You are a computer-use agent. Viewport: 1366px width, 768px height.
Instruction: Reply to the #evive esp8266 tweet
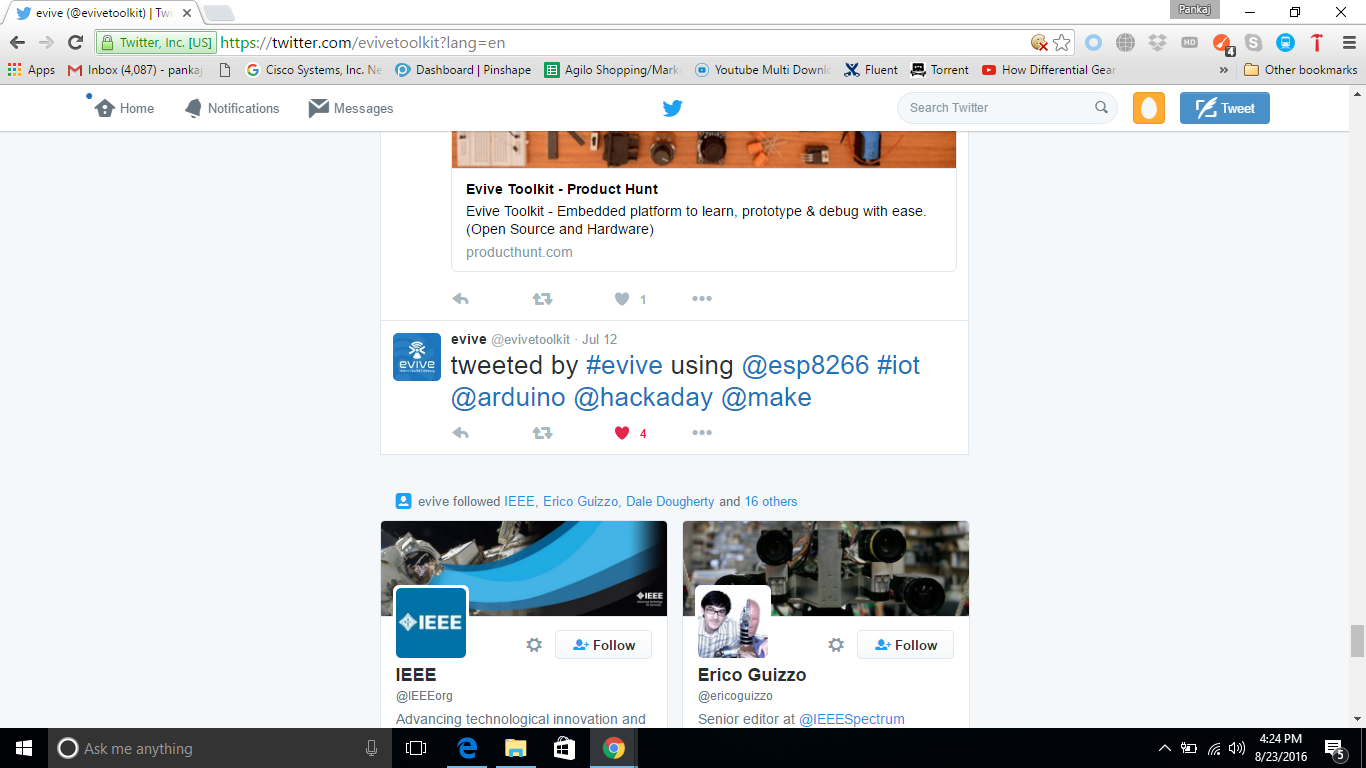click(461, 433)
